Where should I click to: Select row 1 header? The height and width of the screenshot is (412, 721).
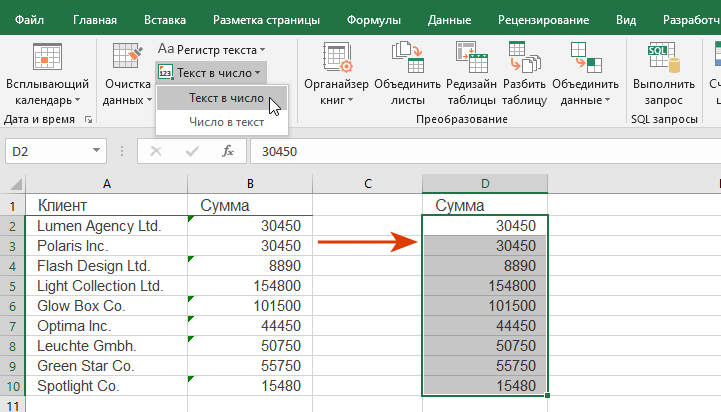pos(12,206)
